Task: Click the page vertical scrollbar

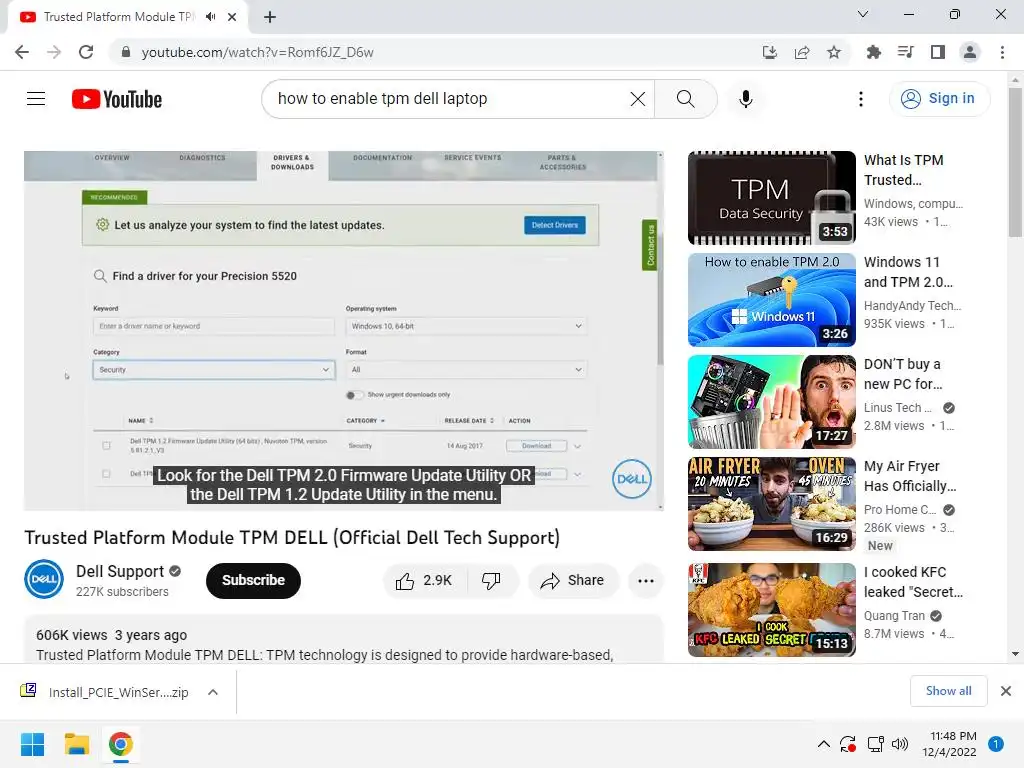Action: pyautogui.click(x=1015, y=163)
